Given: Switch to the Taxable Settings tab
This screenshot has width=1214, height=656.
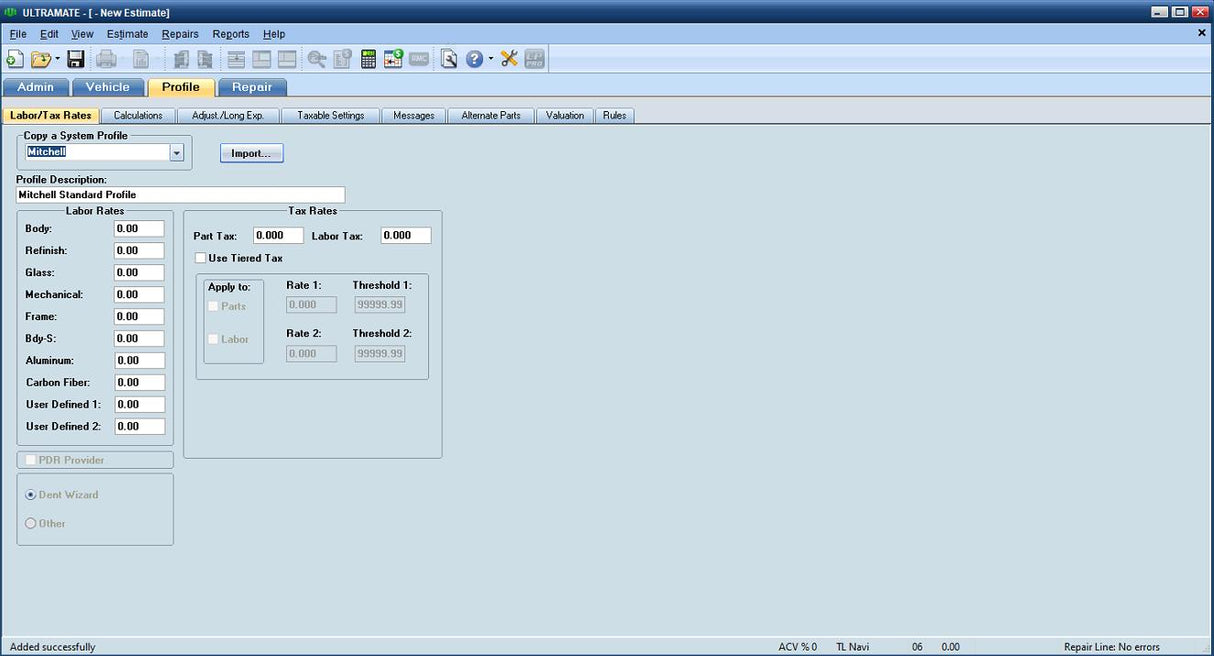Looking at the screenshot, I should [330, 115].
